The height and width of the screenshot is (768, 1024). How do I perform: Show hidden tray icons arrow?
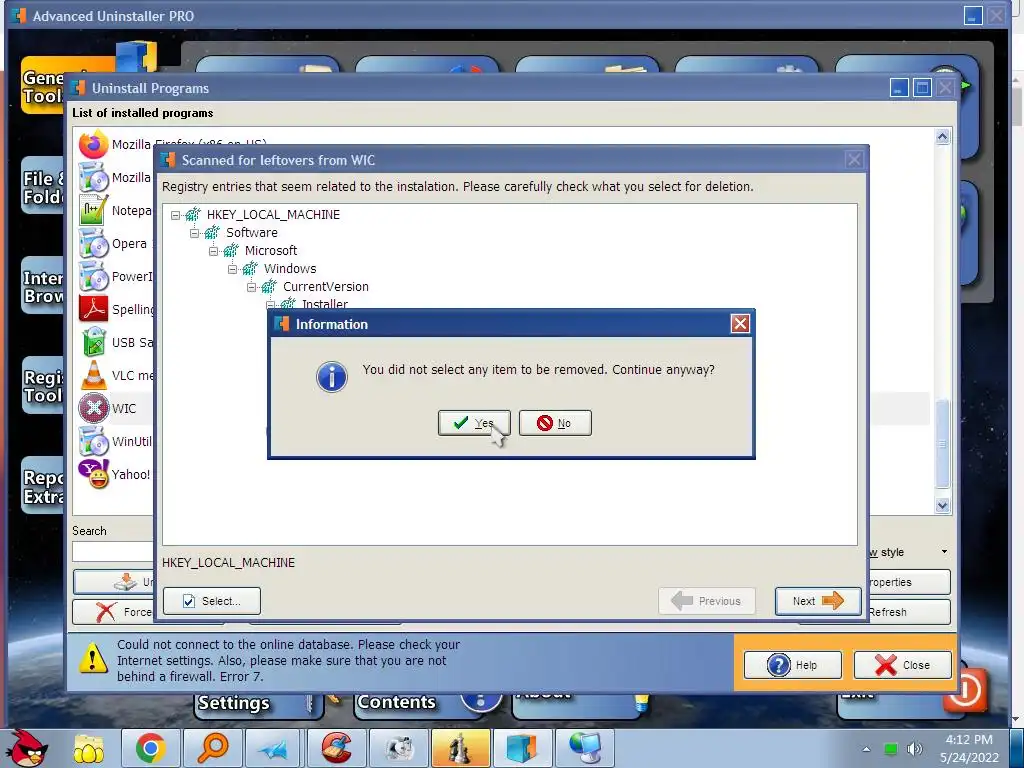866,749
